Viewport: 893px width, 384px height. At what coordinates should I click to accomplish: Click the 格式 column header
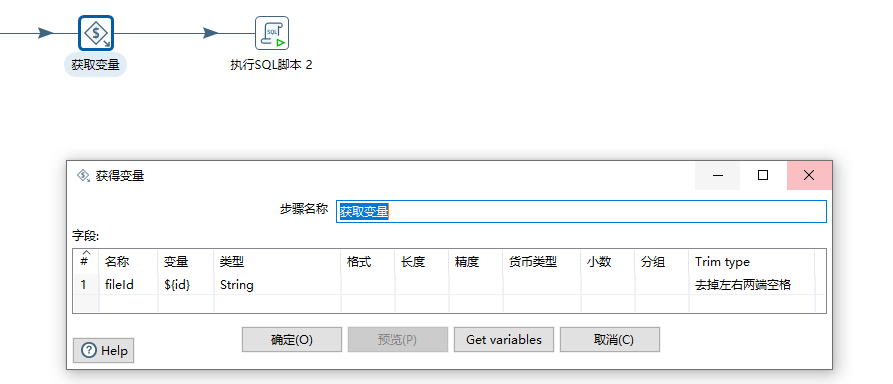[x=367, y=262]
